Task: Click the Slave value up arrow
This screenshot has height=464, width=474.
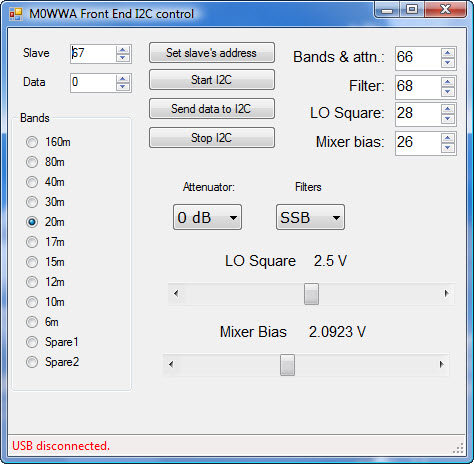Action: 123,50
